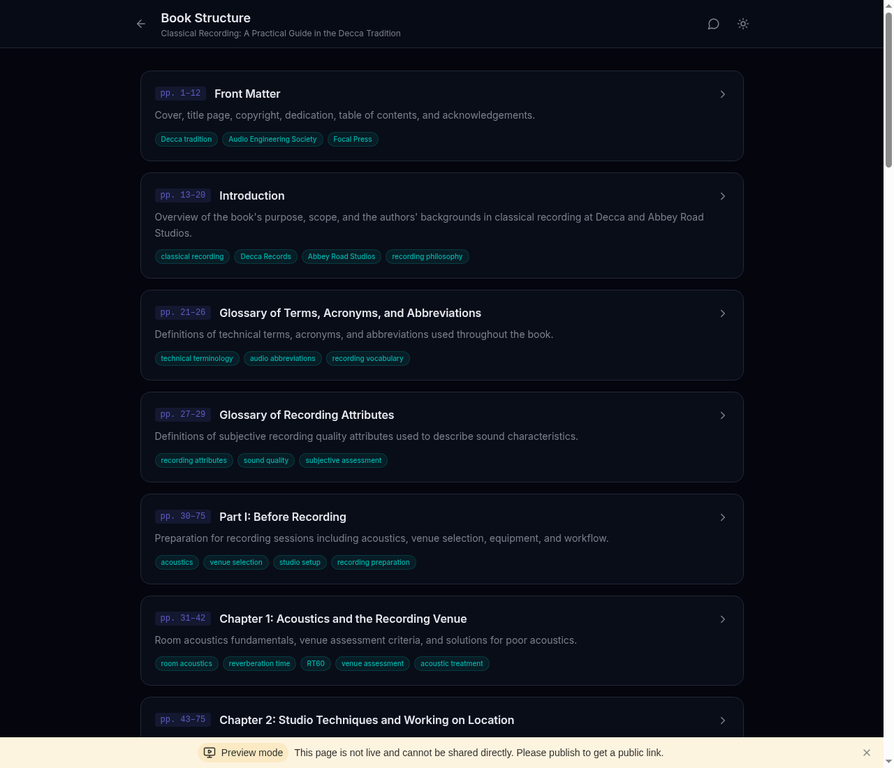Click the pp. 30-75 page range badge
Image resolution: width=894 pixels, height=768 pixels.
click(182, 517)
